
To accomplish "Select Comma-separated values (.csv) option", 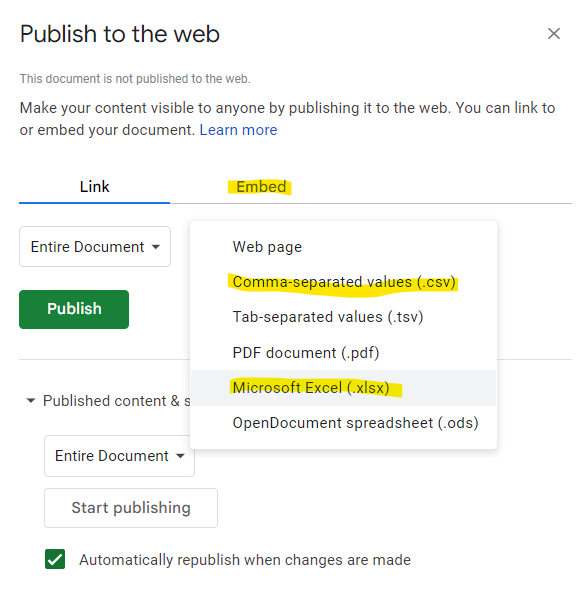I will click(x=343, y=282).
